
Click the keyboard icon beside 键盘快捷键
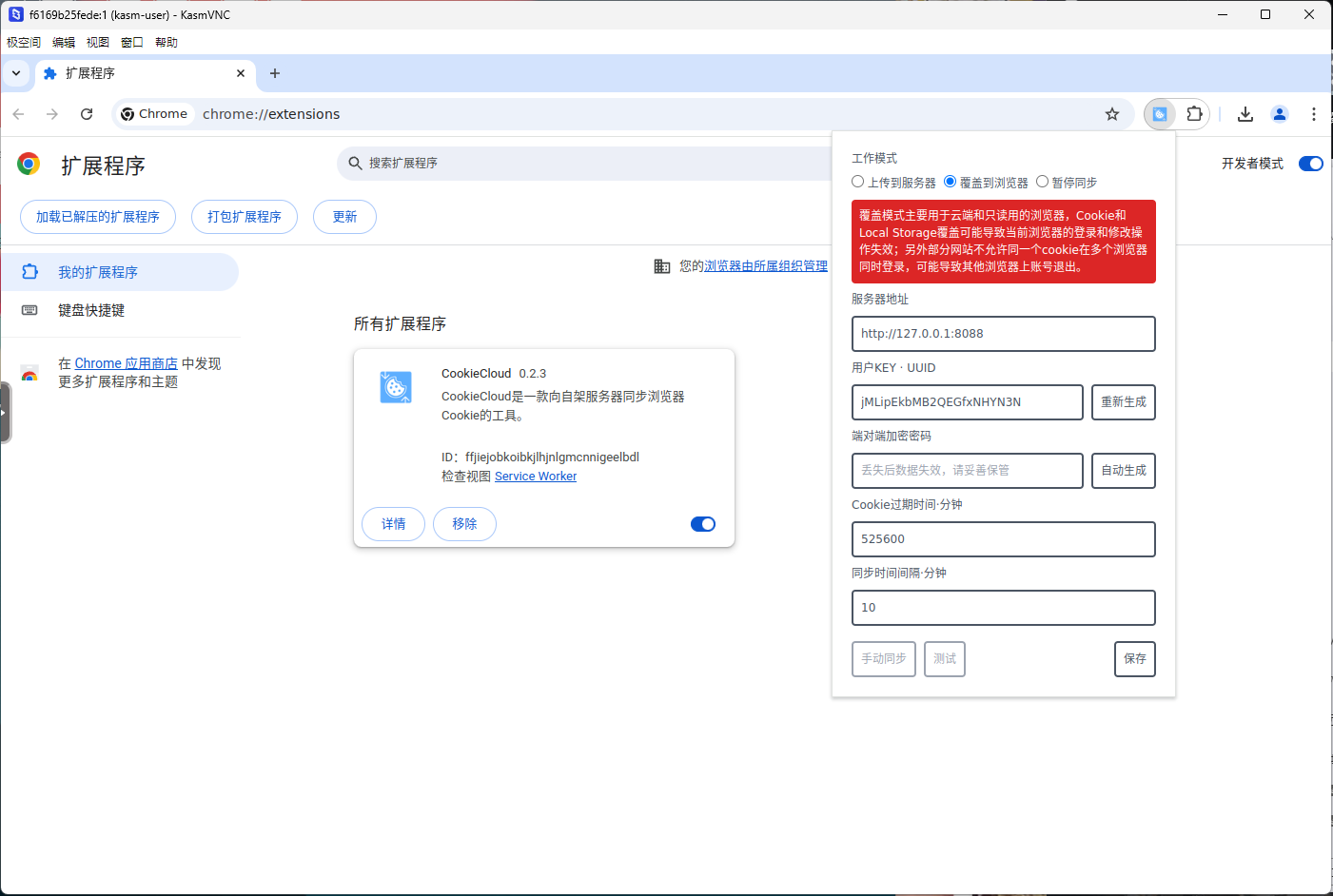tap(29, 310)
